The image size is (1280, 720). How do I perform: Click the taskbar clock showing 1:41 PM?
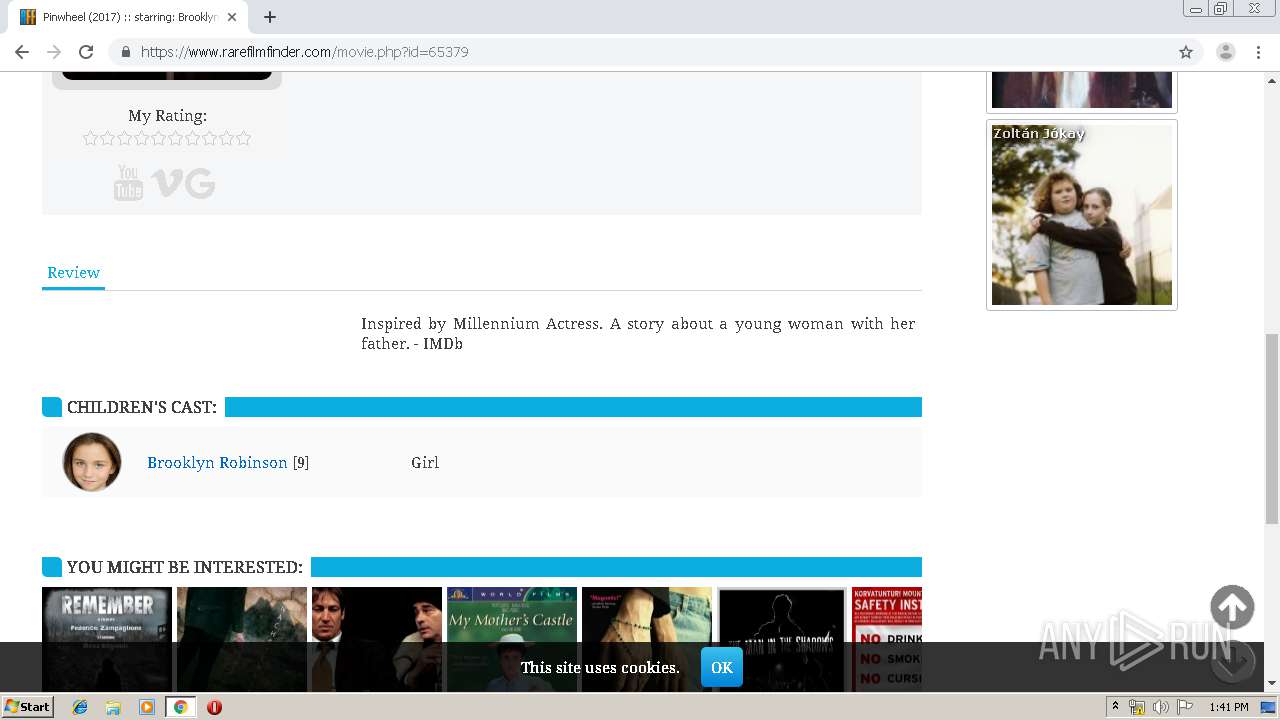click(x=1229, y=707)
